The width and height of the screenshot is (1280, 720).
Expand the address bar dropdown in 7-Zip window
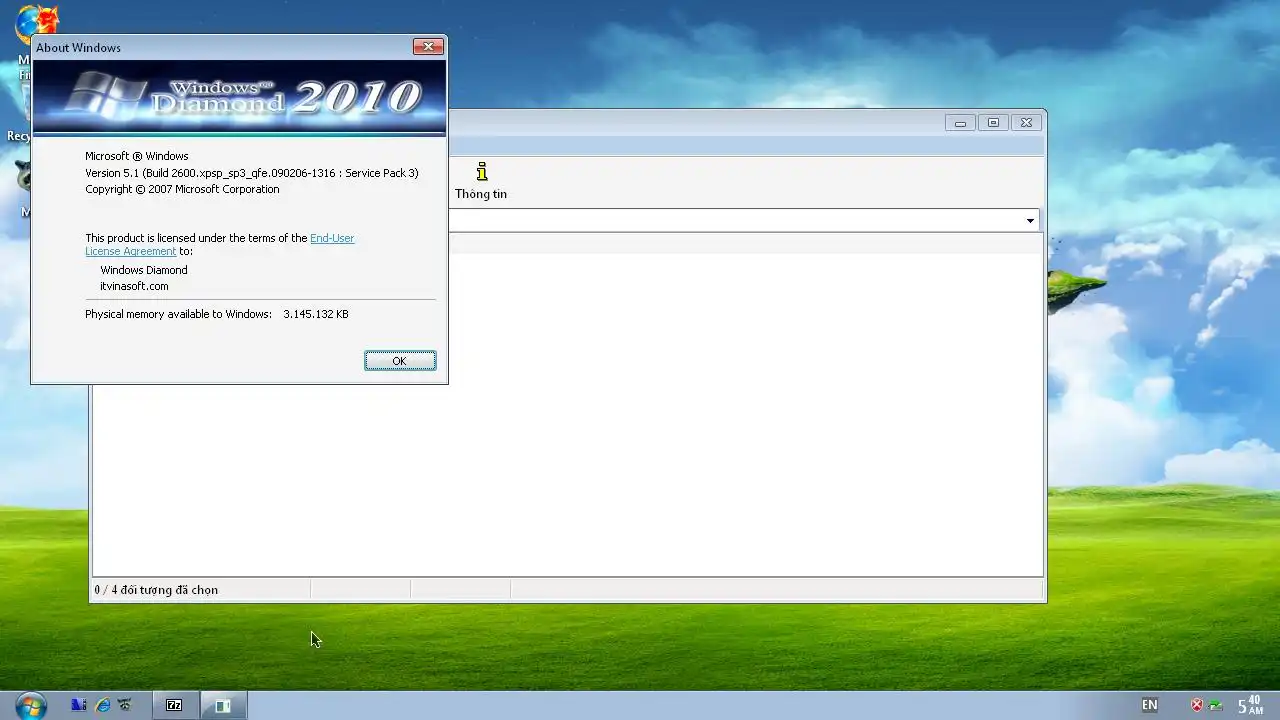coord(1030,220)
